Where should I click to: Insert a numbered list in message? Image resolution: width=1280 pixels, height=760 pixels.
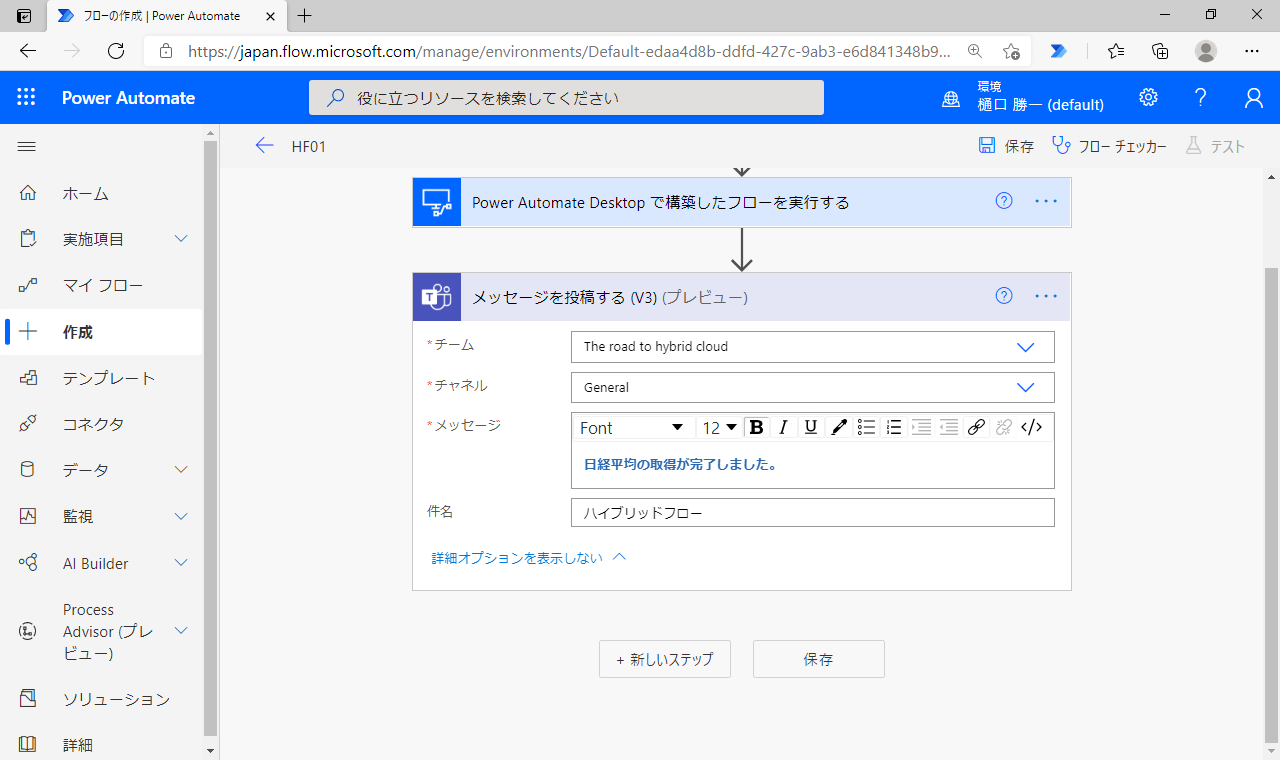894,427
